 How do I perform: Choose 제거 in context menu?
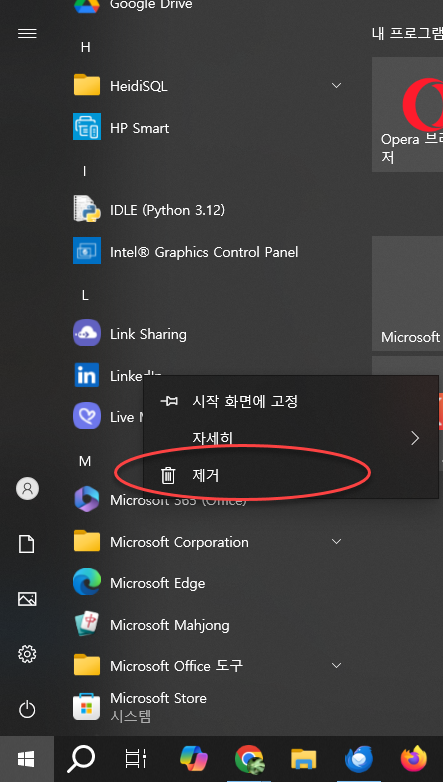pyautogui.click(x=291, y=475)
